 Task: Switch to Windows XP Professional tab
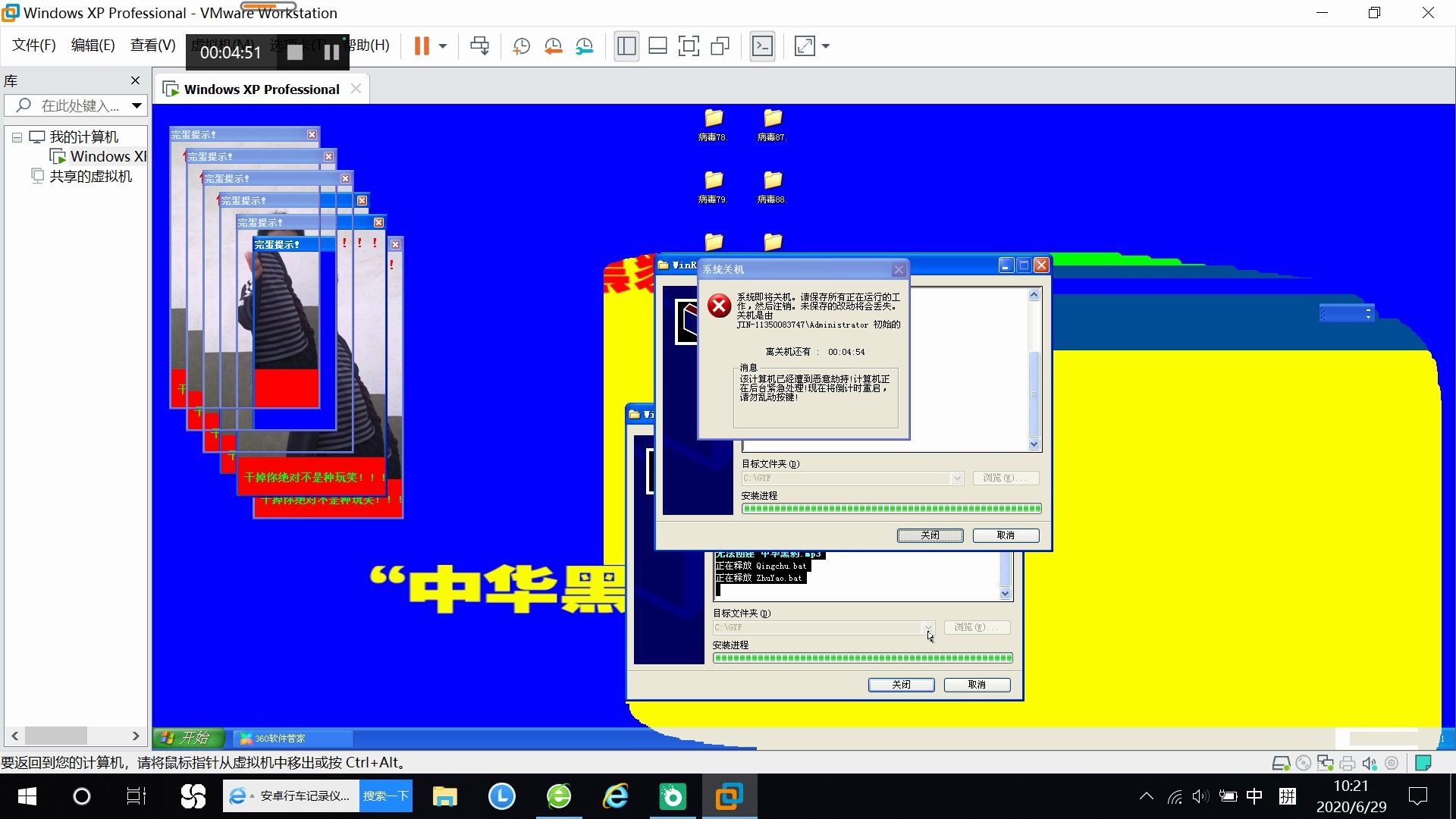click(x=261, y=89)
